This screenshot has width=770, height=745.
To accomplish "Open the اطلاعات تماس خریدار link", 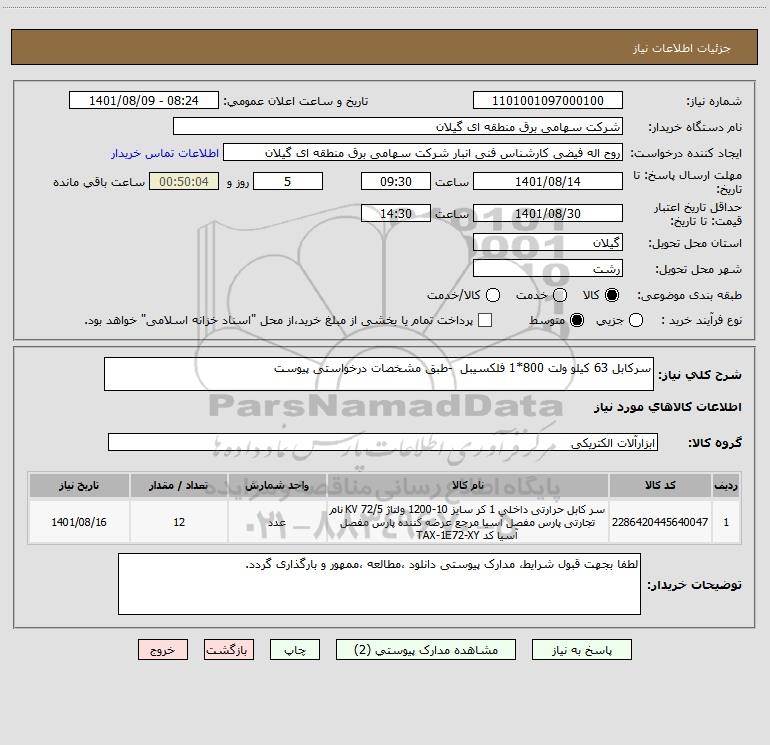I will 165,153.
